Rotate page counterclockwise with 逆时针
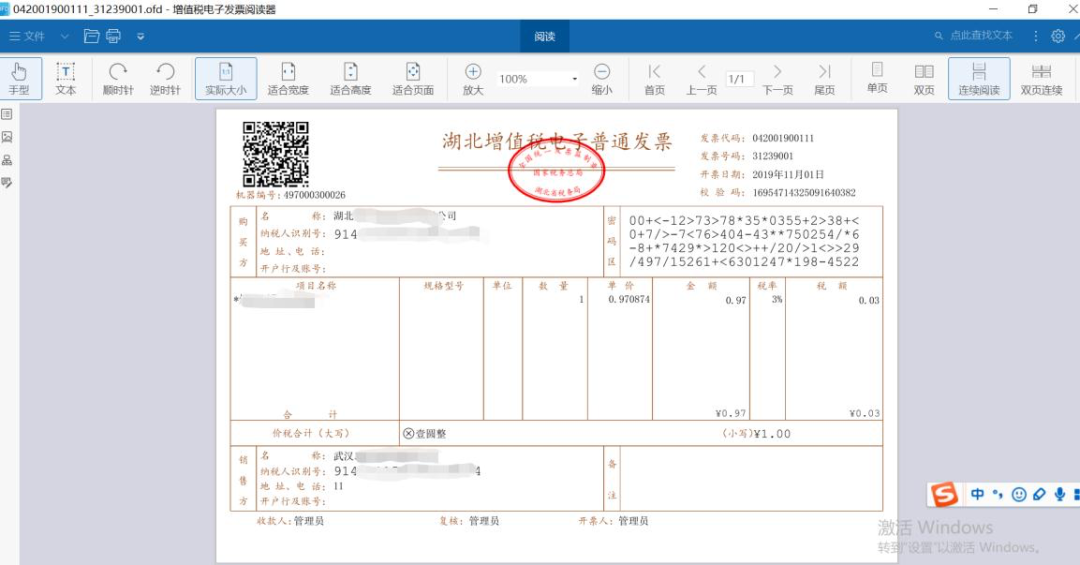This screenshot has width=1080, height=565. point(165,78)
